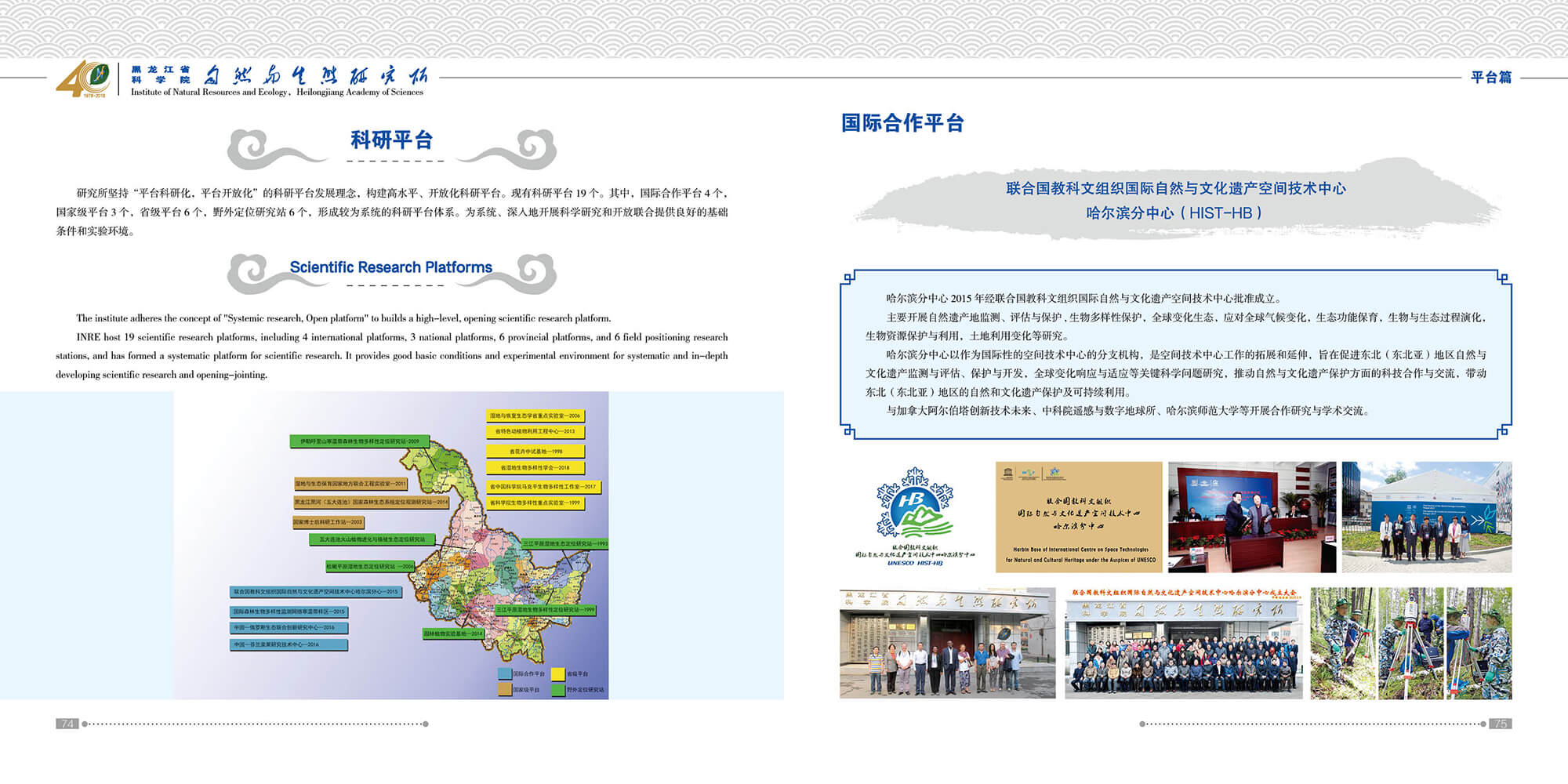This screenshot has height=784, width=1568.
Task: Click map label 省湿地生物多样性学会—2018
Action: pyautogui.click(x=535, y=468)
